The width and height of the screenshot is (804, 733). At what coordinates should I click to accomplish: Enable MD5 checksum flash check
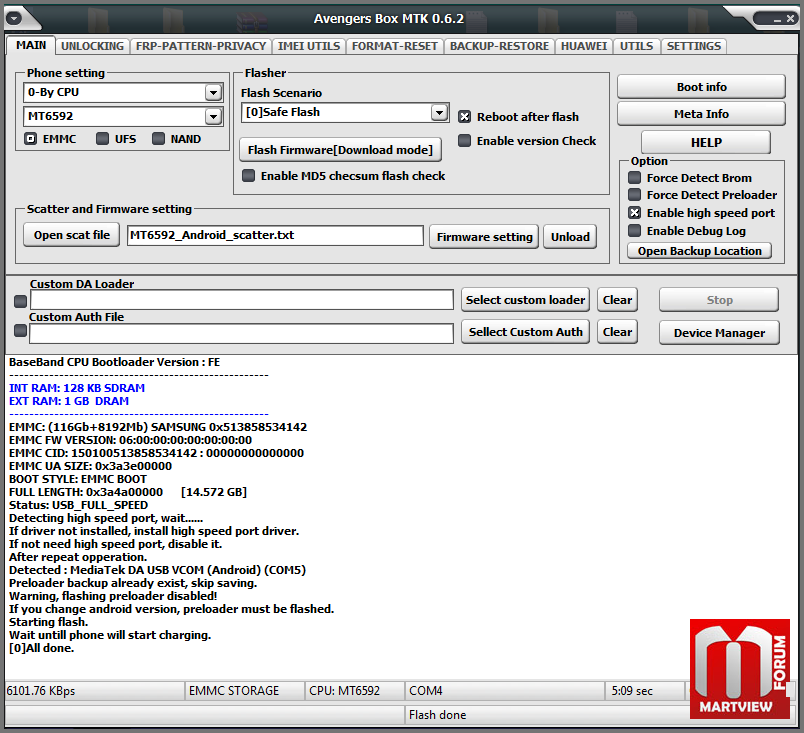tap(248, 176)
